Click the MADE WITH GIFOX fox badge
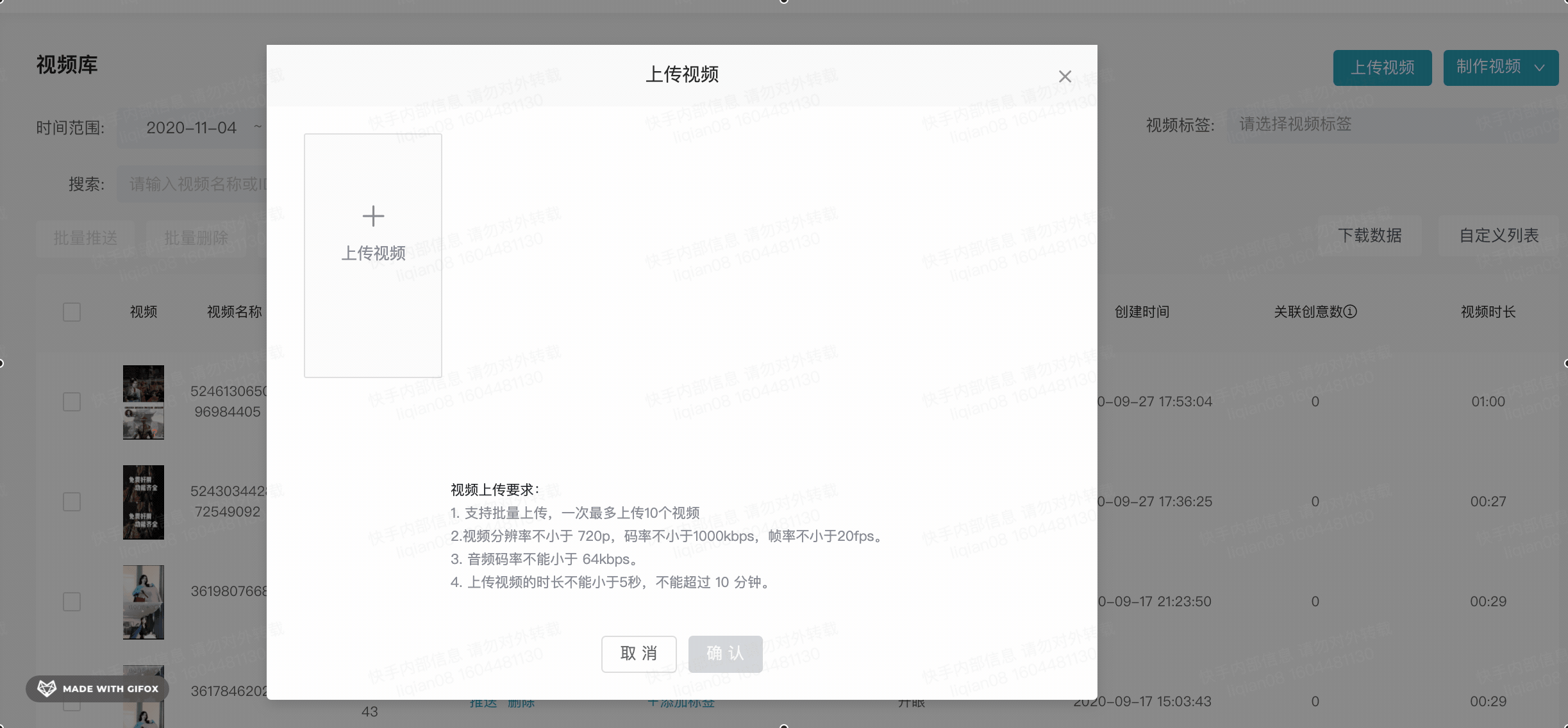 [x=97, y=688]
